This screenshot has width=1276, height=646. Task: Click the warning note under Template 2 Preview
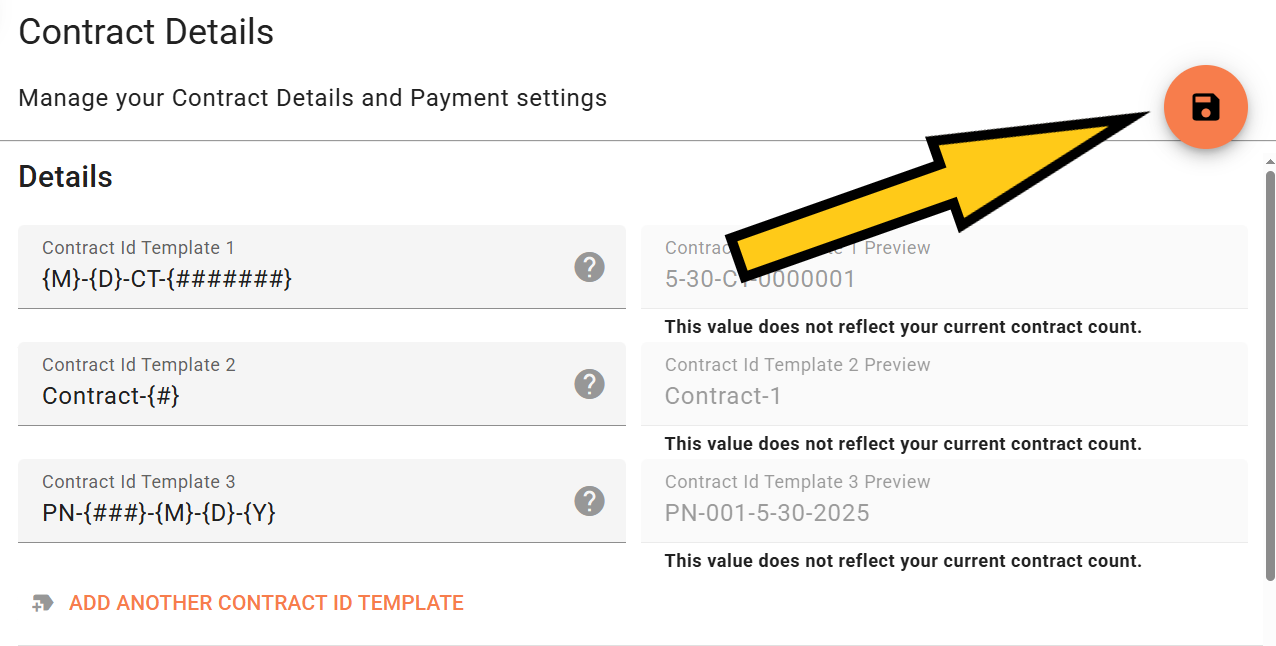(902, 444)
